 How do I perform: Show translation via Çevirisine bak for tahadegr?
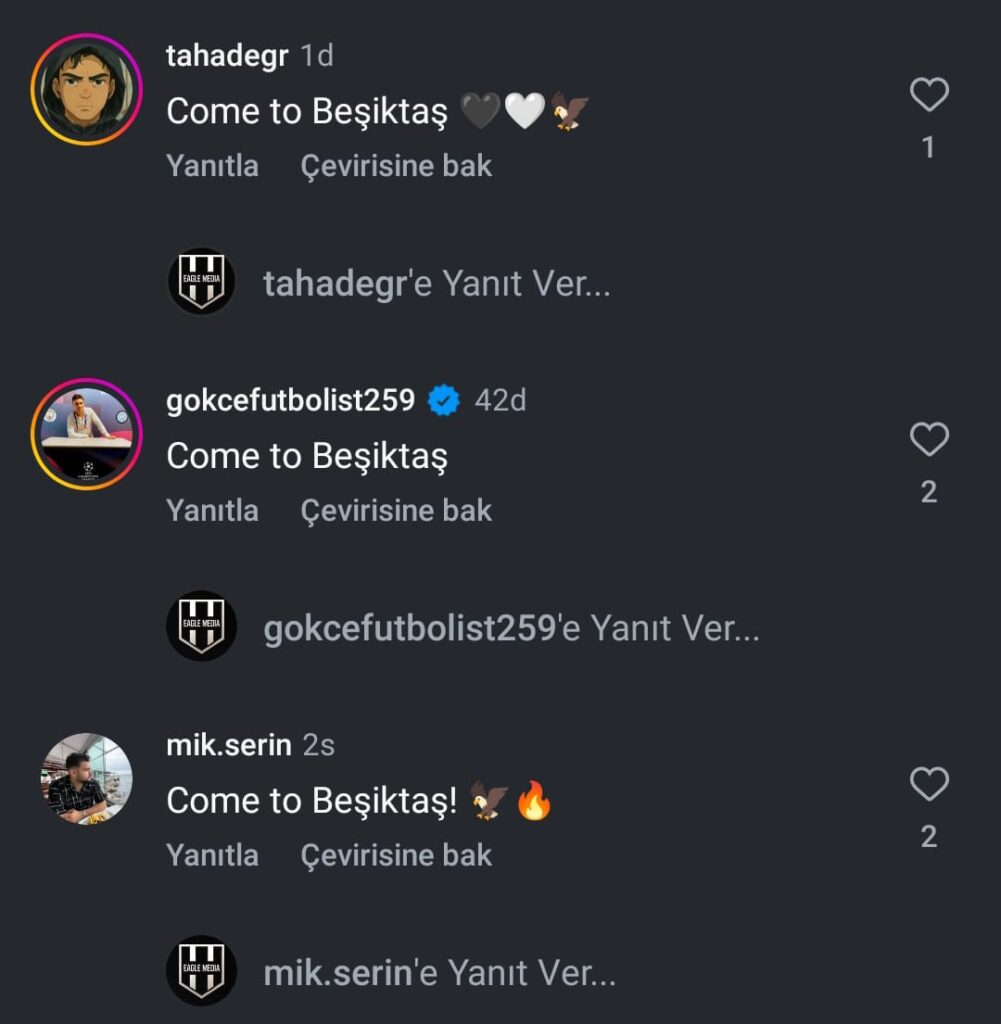pyautogui.click(x=396, y=166)
